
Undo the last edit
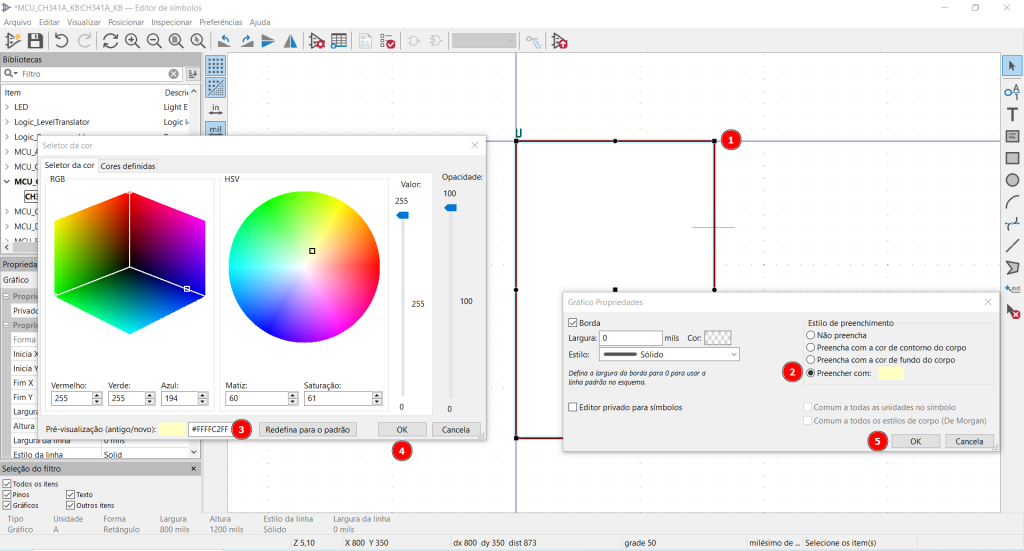(x=61, y=41)
